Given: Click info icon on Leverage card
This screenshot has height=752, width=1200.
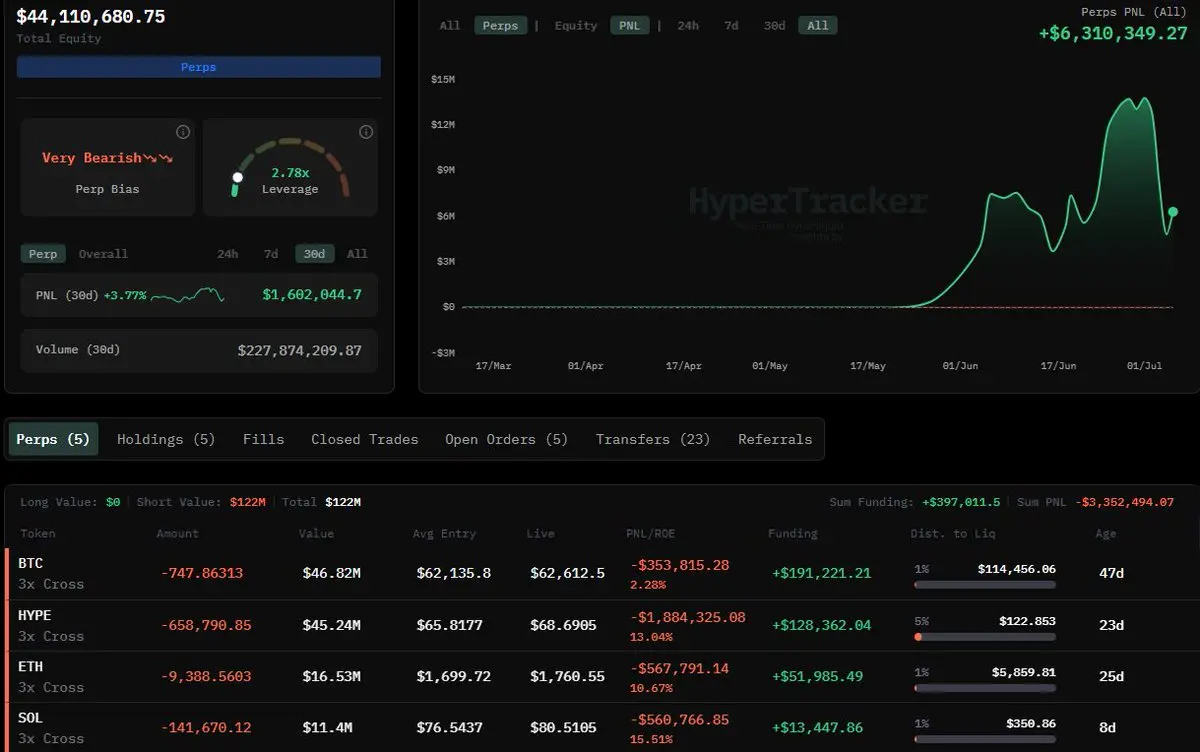Looking at the screenshot, I should tap(366, 132).
